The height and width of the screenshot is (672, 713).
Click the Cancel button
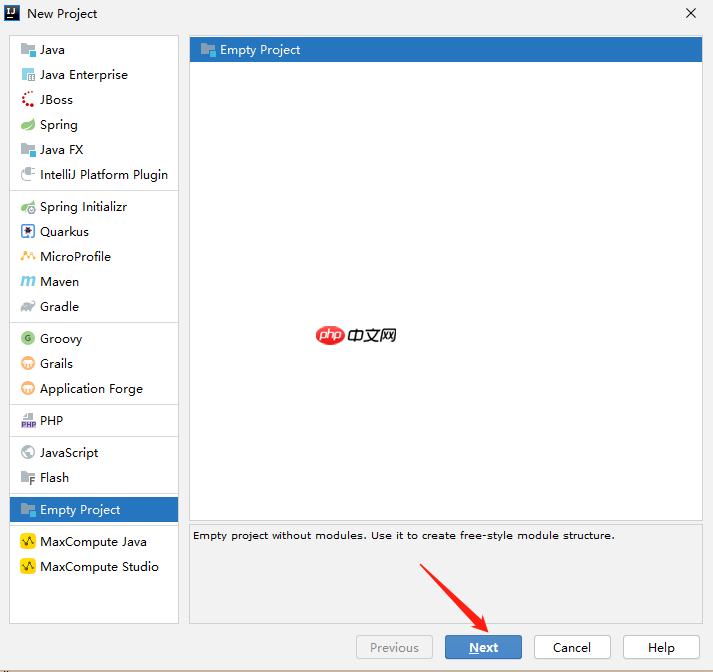tap(572, 647)
